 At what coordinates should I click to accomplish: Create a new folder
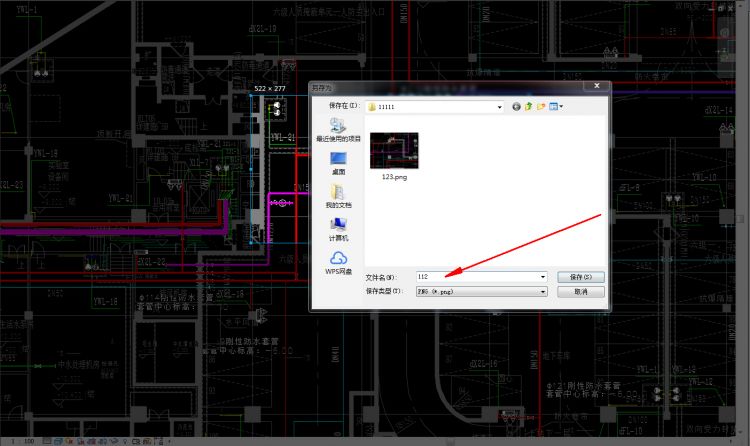click(x=540, y=106)
